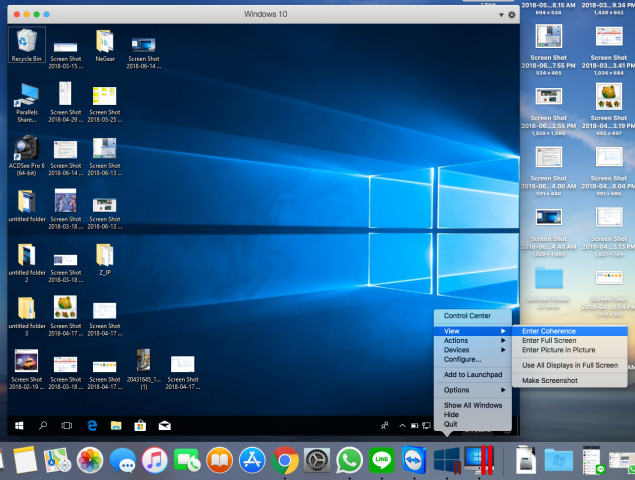Open the Z_JP folder icon

click(105, 259)
